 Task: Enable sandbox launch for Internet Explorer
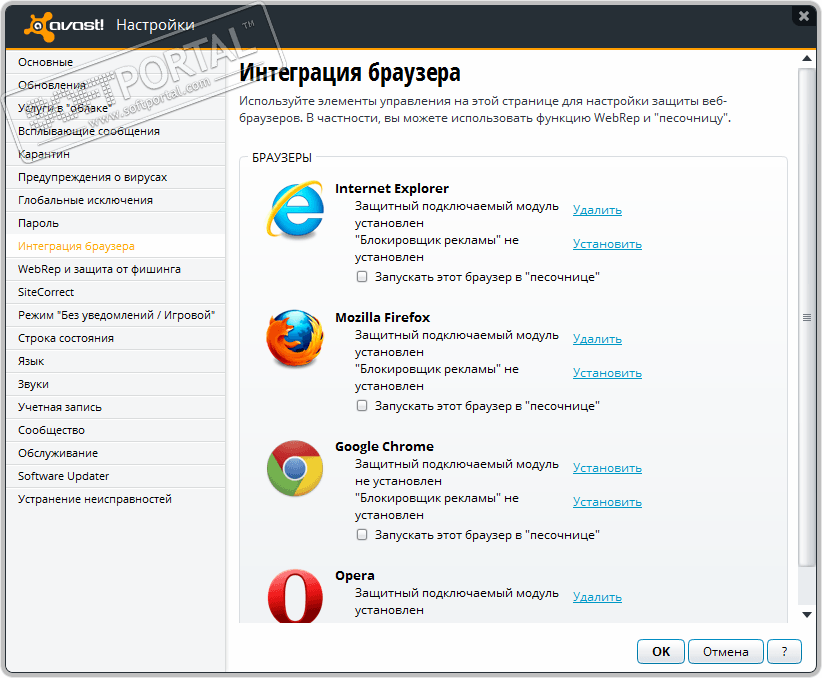(362, 276)
